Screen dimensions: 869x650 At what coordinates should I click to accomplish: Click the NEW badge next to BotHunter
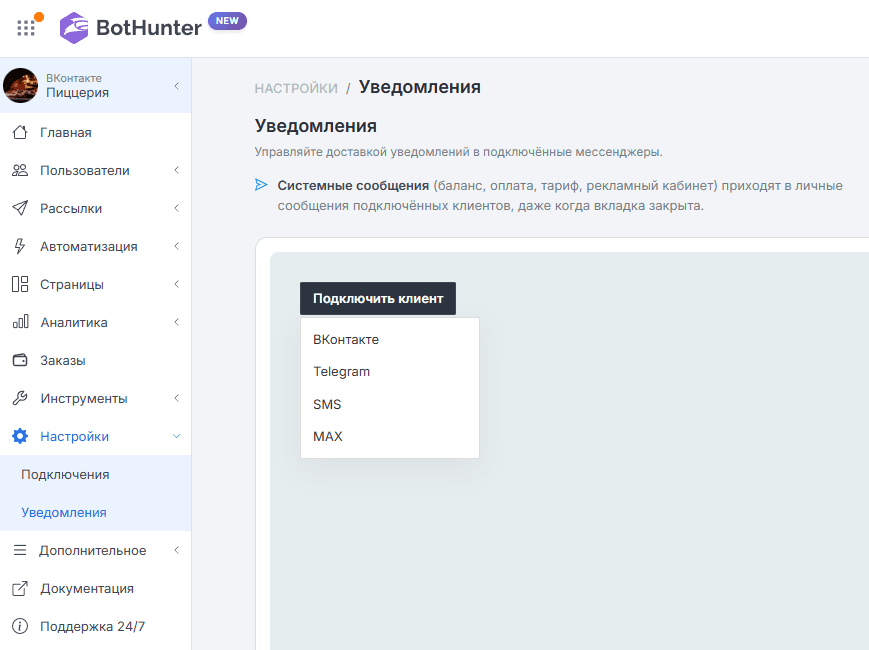click(x=227, y=21)
